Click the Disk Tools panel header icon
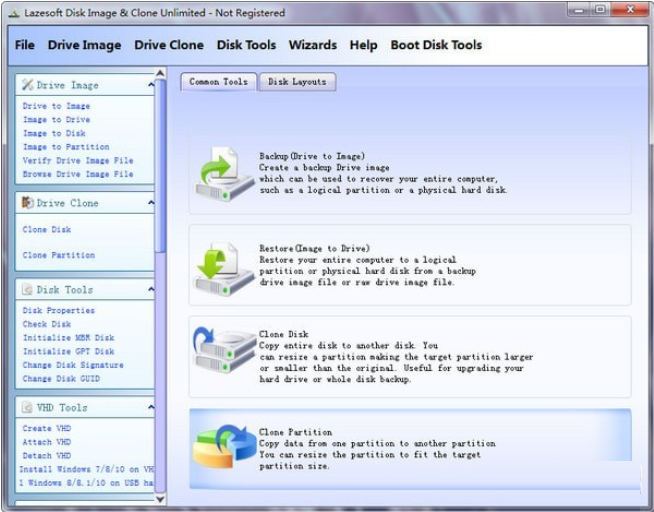Viewport: 654px width, 512px height. click(x=28, y=289)
